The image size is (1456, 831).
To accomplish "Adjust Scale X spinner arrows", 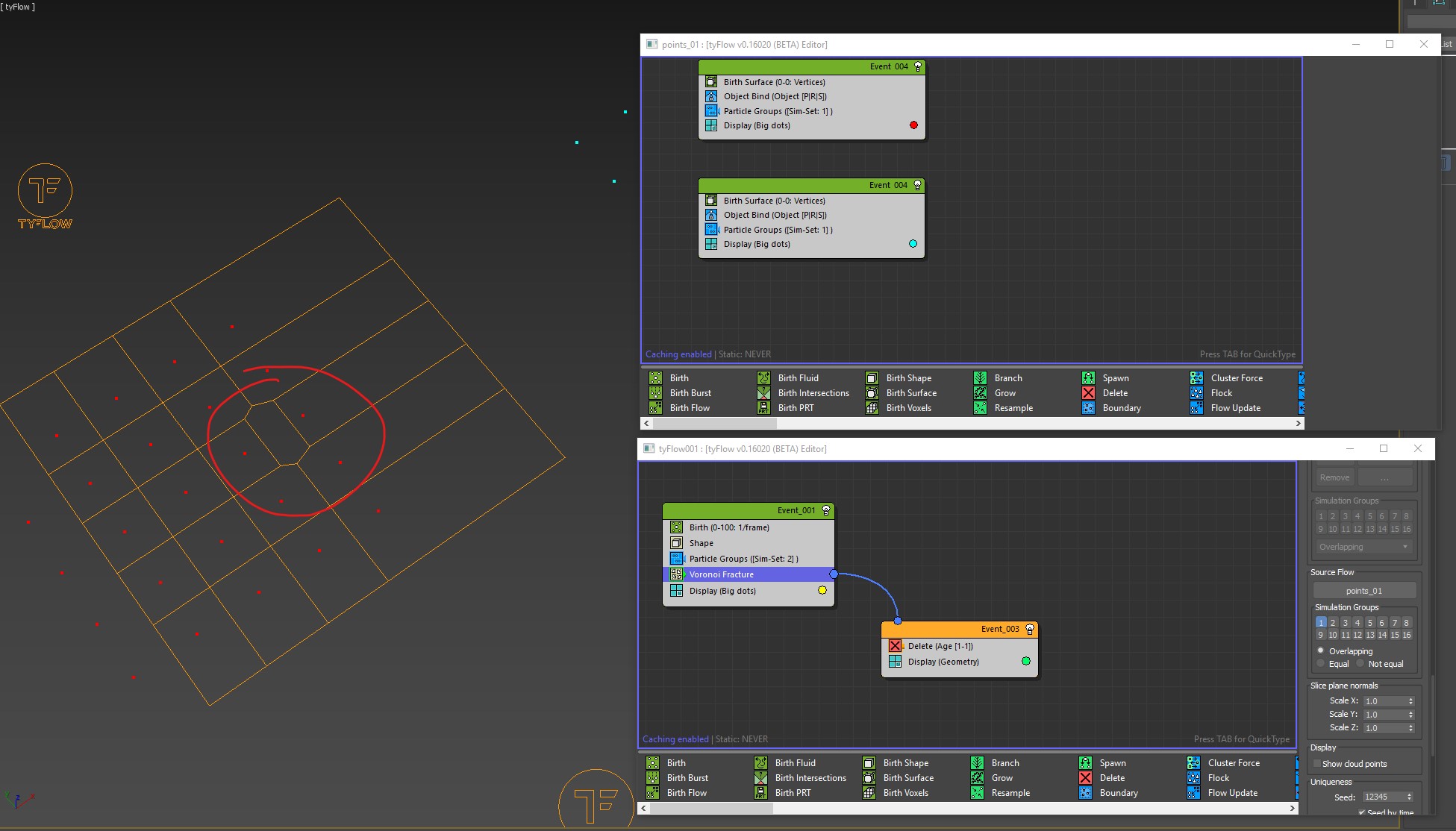I will (1410, 701).
